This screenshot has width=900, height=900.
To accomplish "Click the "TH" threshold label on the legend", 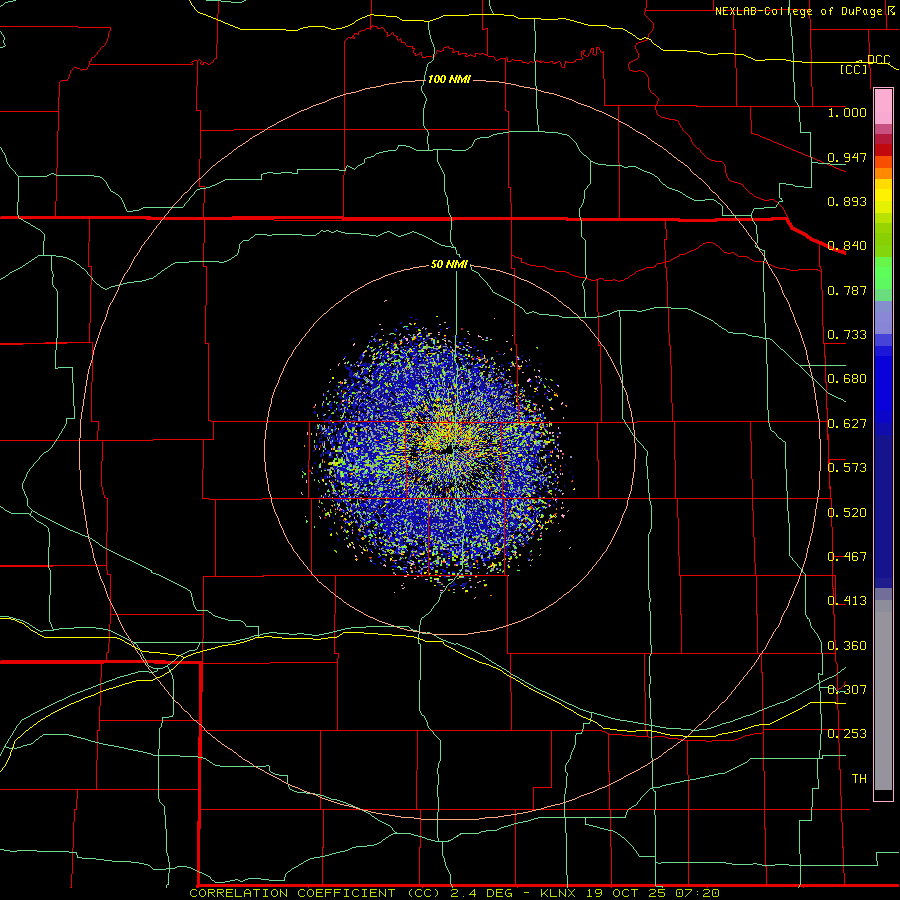I will (859, 779).
